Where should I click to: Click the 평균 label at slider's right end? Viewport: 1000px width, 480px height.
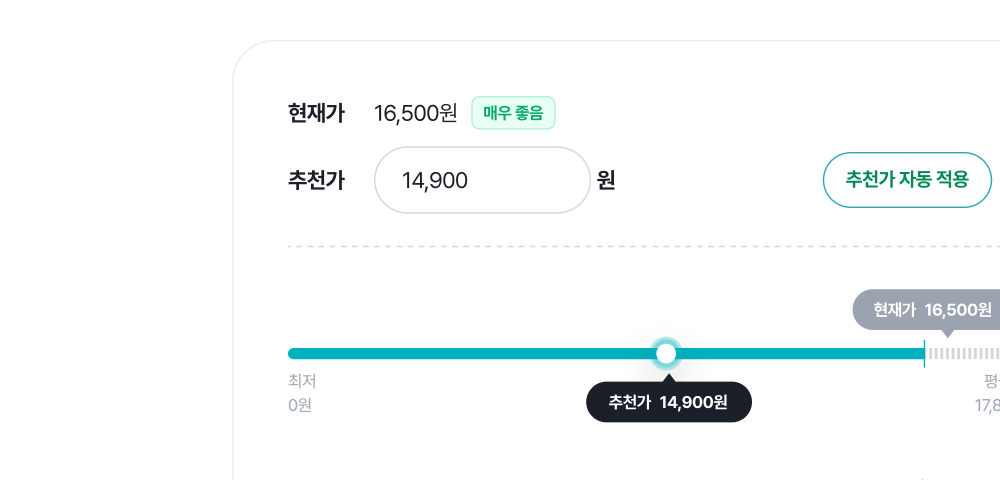992,381
